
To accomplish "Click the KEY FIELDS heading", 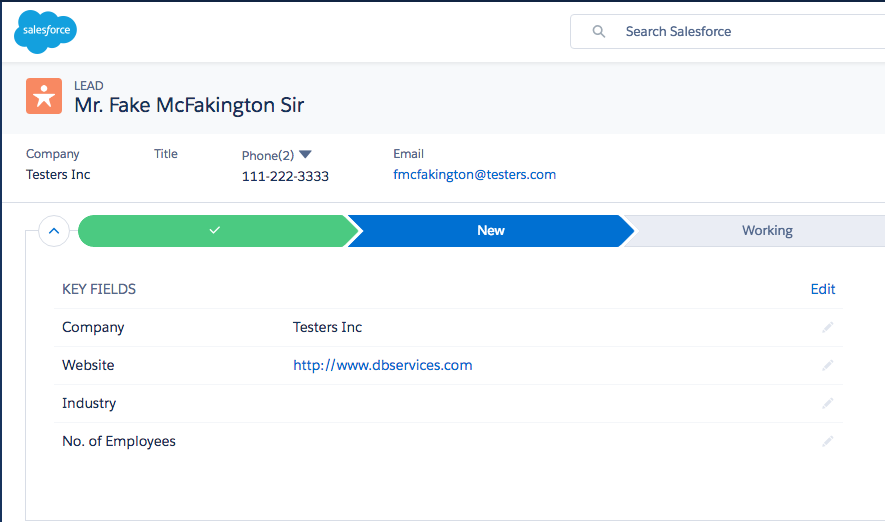I will pos(99,289).
